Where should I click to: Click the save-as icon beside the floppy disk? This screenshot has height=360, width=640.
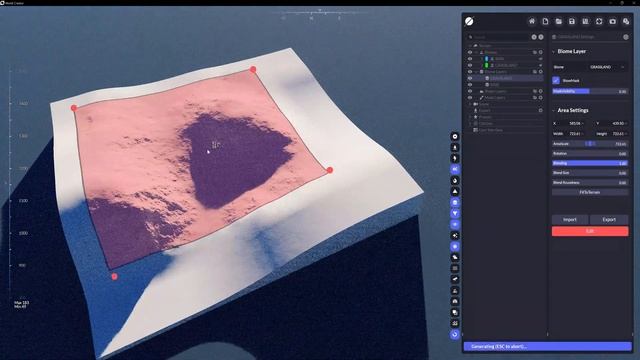click(585, 21)
